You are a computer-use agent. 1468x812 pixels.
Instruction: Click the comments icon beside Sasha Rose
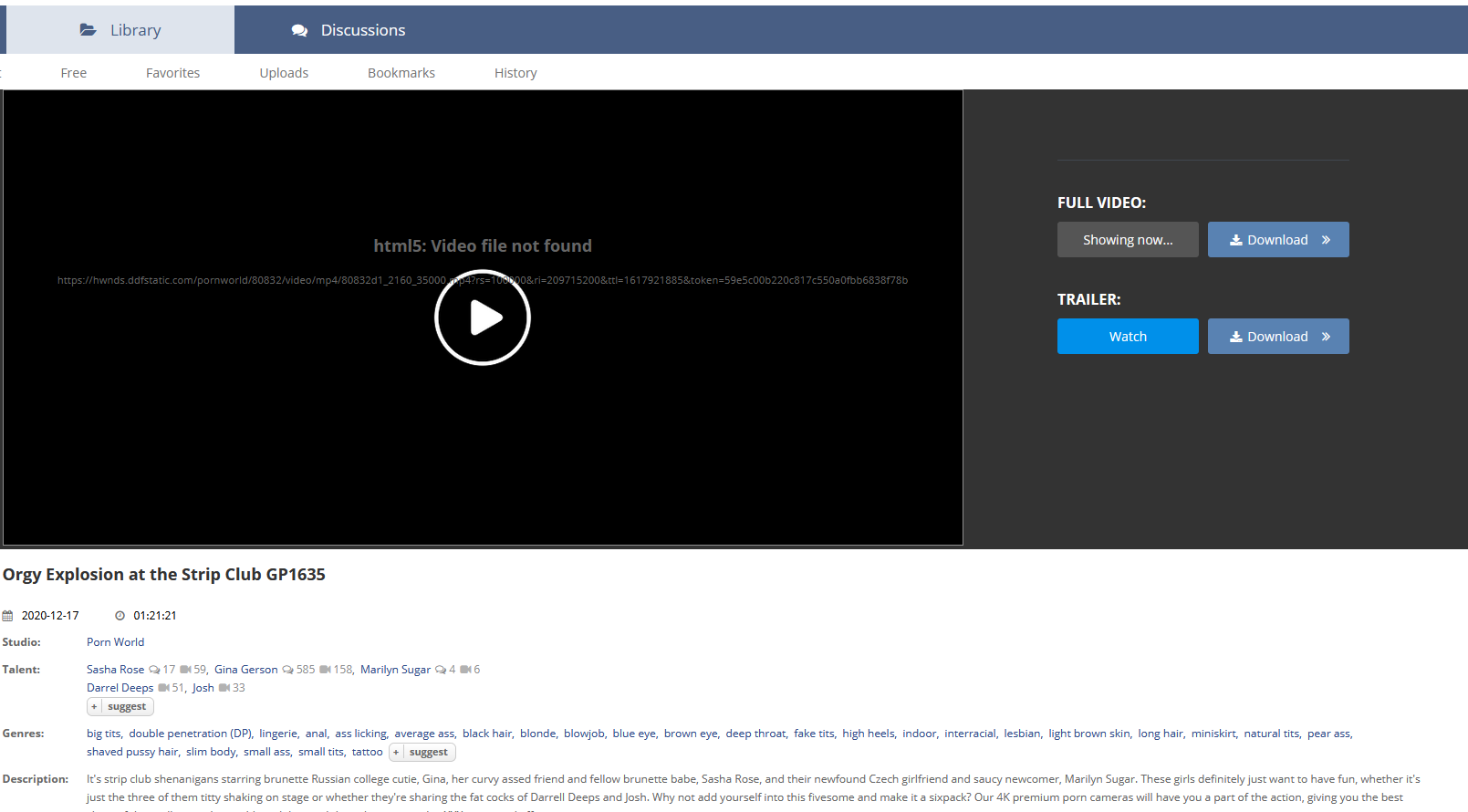(x=154, y=670)
